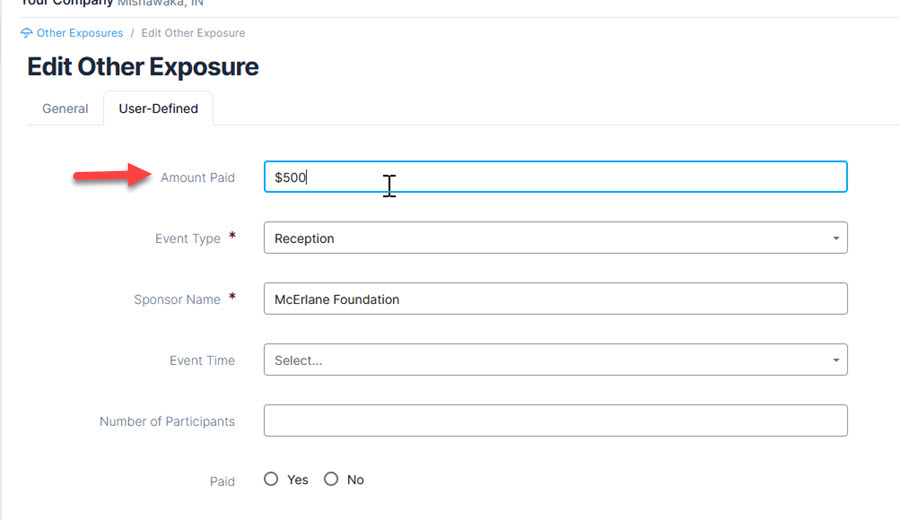
Task: Switch to the General tab
Action: tap(65, 108)
